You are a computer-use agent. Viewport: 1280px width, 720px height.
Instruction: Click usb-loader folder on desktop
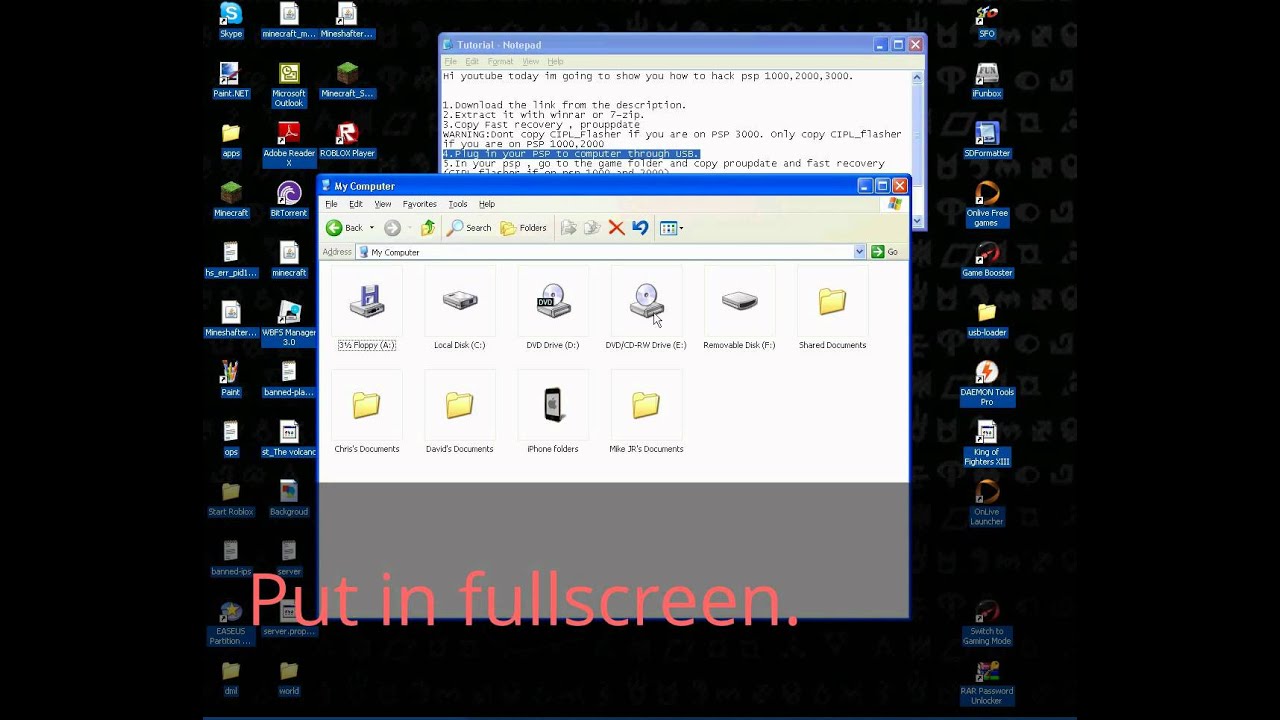click(x=987, y=319)
